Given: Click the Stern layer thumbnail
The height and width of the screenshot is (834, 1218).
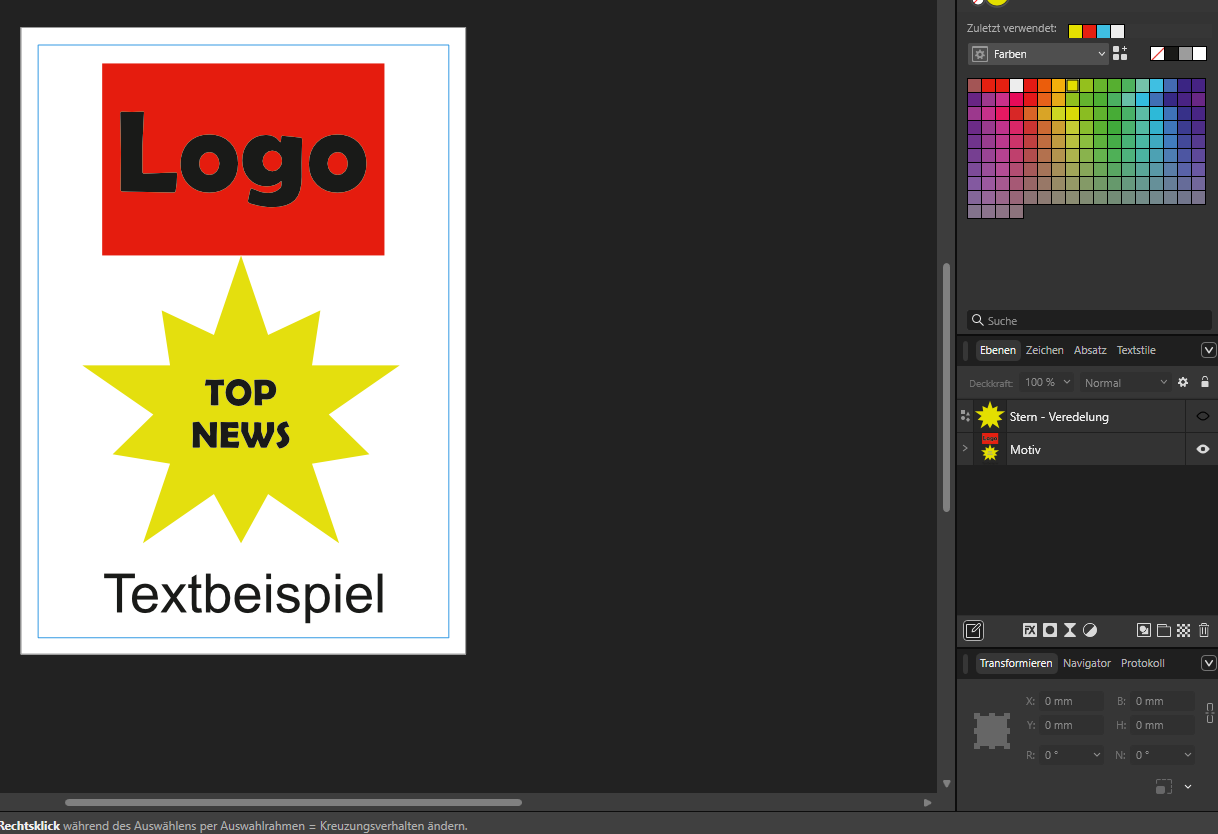Looking at the screenshot, I should click(x=990, y=416).
